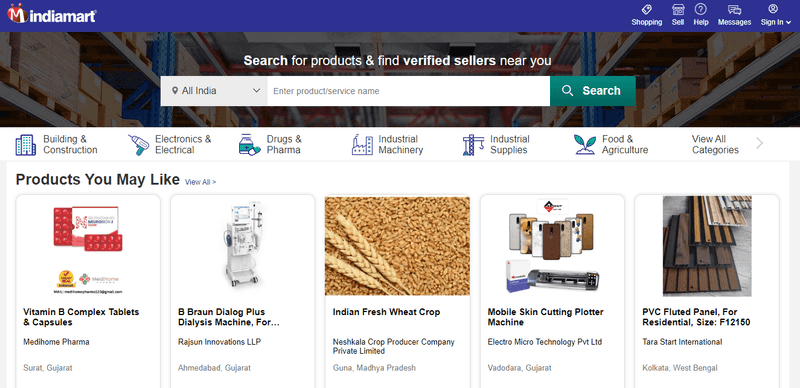This screenshot has height=388, width=800.
Task: Open B Braun dialysis machine product image
Action: tap(243, 245)
